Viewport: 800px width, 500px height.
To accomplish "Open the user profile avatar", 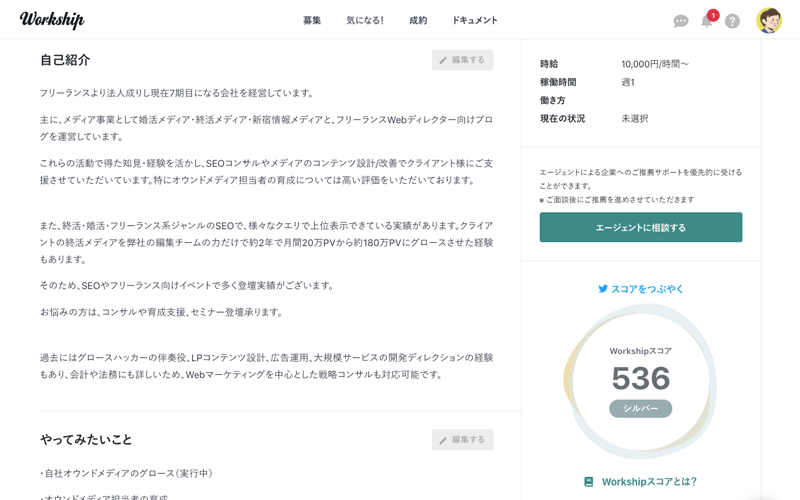I will [769, 21].
